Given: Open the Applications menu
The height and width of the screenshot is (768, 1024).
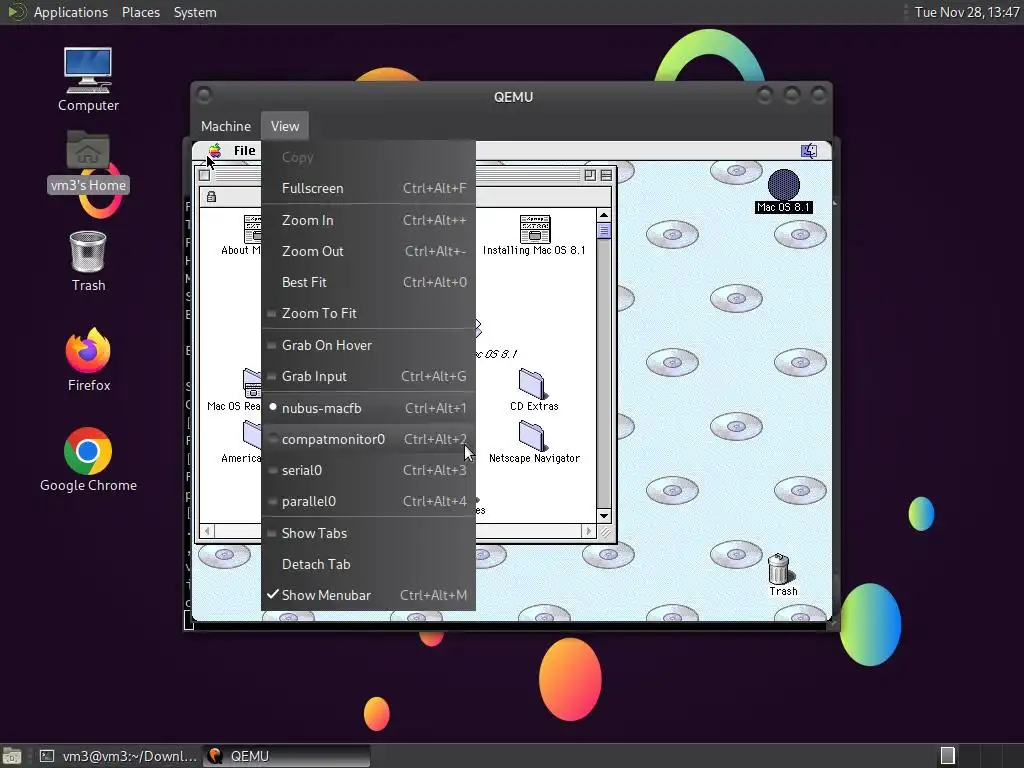Looking at the screenshot, I should click(x=71, y=12).
